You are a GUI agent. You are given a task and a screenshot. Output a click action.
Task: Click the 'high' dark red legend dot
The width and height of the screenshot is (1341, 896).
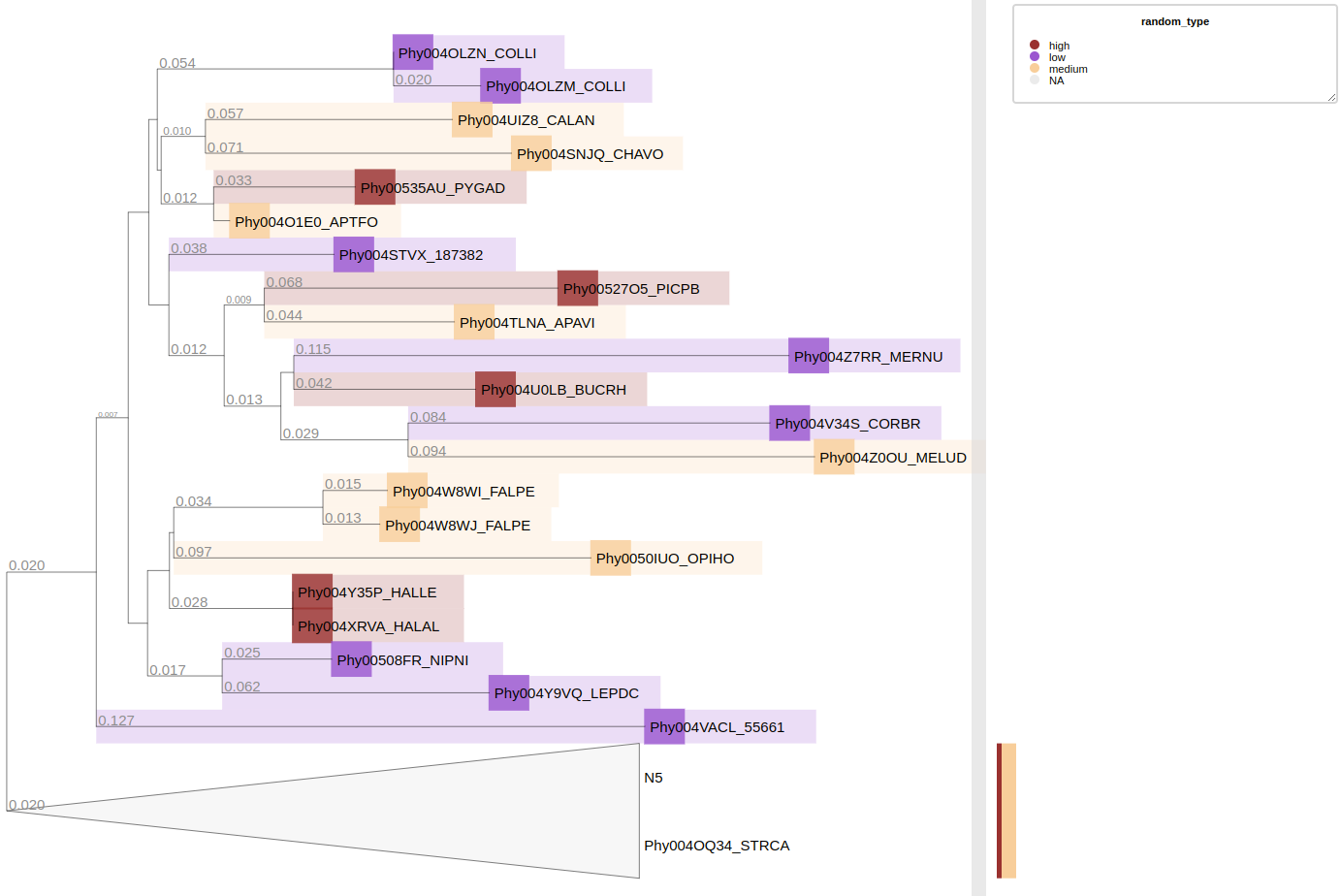(1035, 46)
